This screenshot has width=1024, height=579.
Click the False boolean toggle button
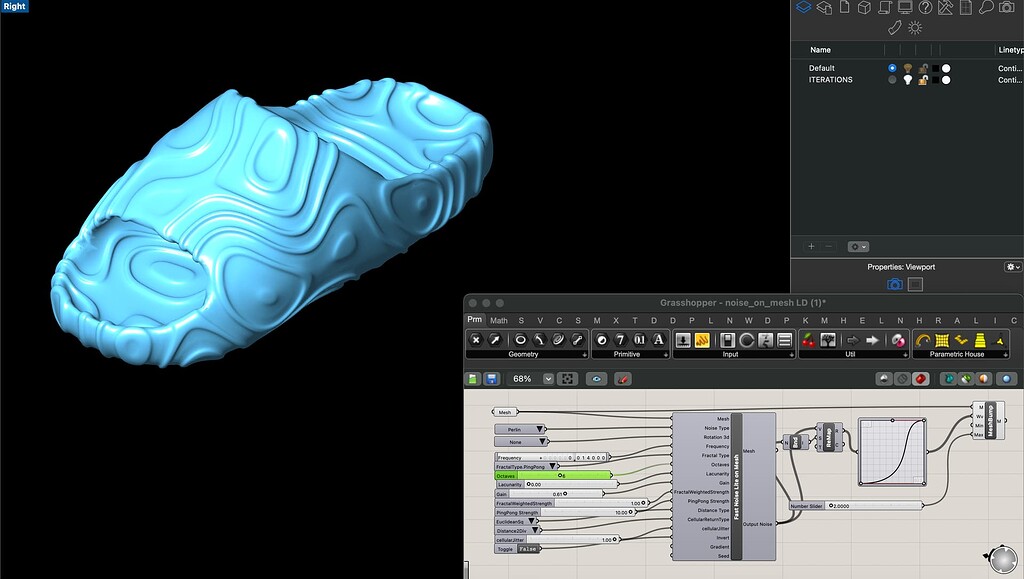(x=528, y=548)
